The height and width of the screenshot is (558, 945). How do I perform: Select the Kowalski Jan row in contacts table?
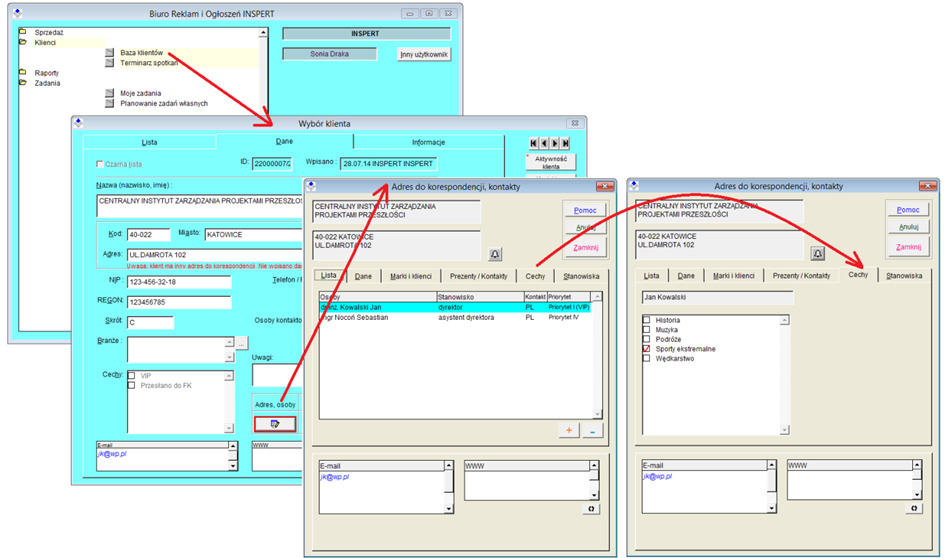455,307
